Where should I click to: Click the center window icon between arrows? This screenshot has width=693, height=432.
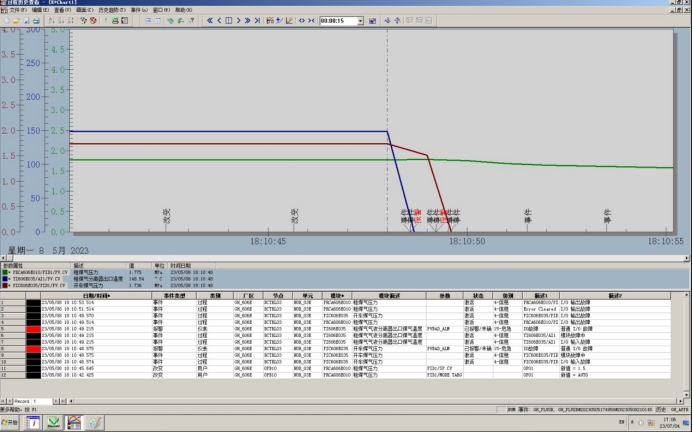228,21
